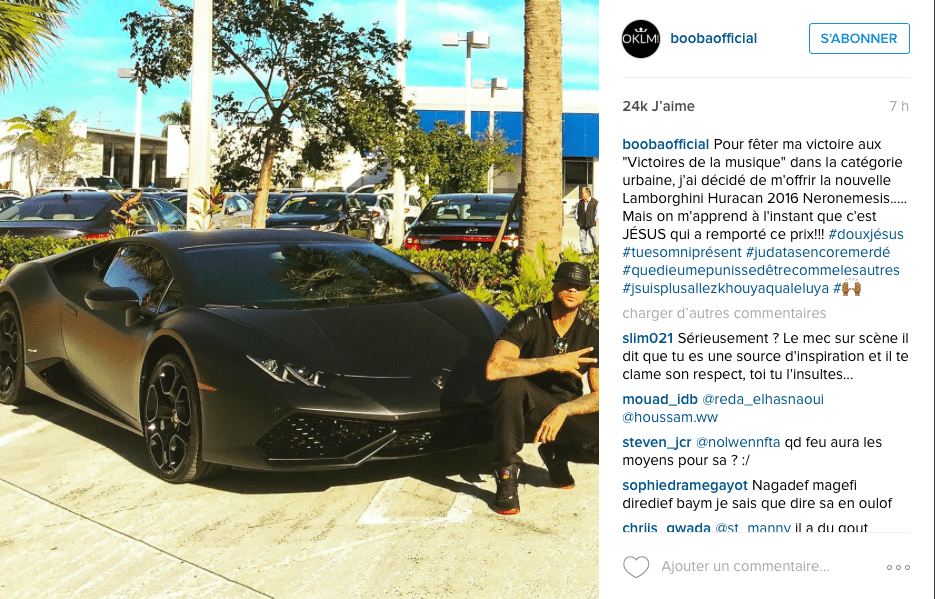Click the OKLM profile avatar icon
Screen dimensions: 935x599
[641, 39]
